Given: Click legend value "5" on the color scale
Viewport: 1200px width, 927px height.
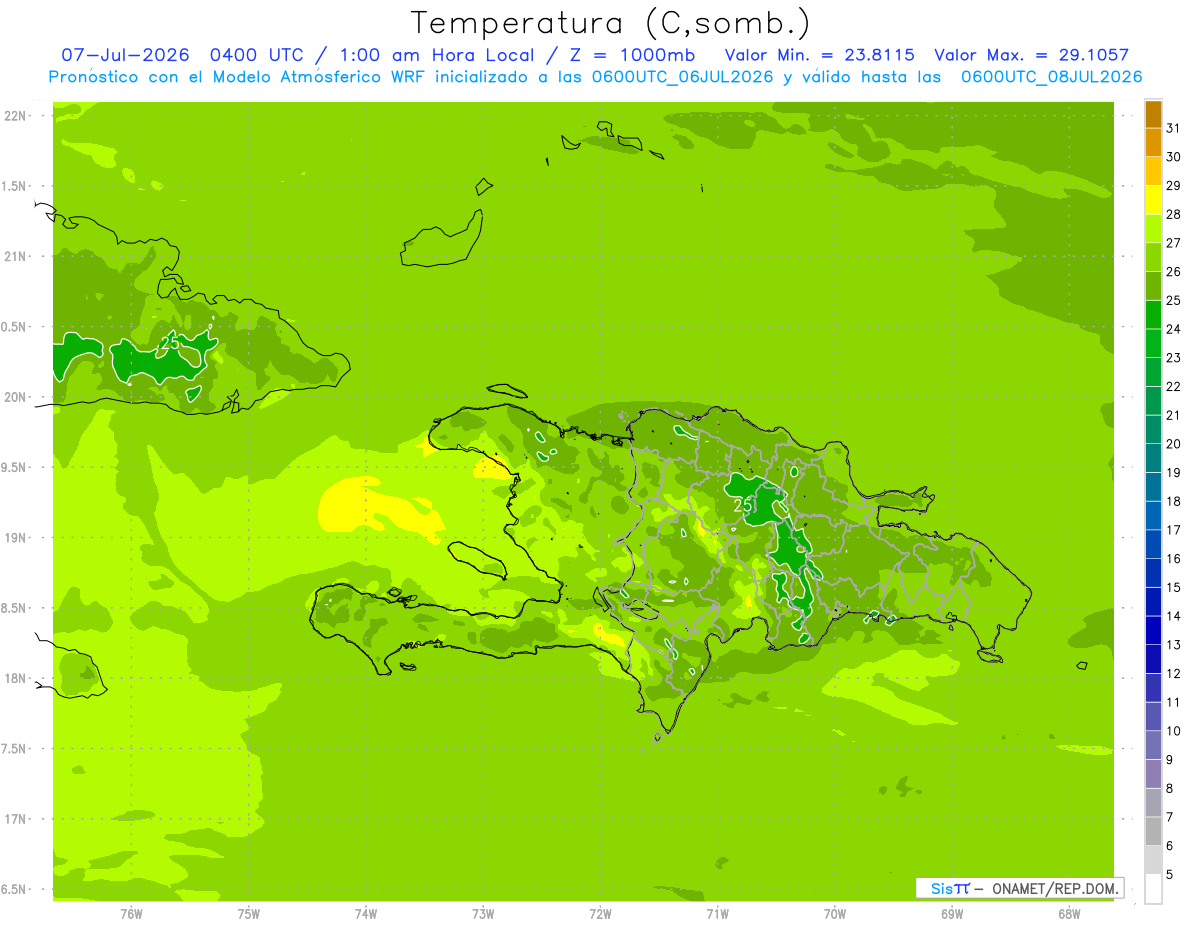Looking at the screenshot, I should pyautogui.click(x=1170, y=875).
